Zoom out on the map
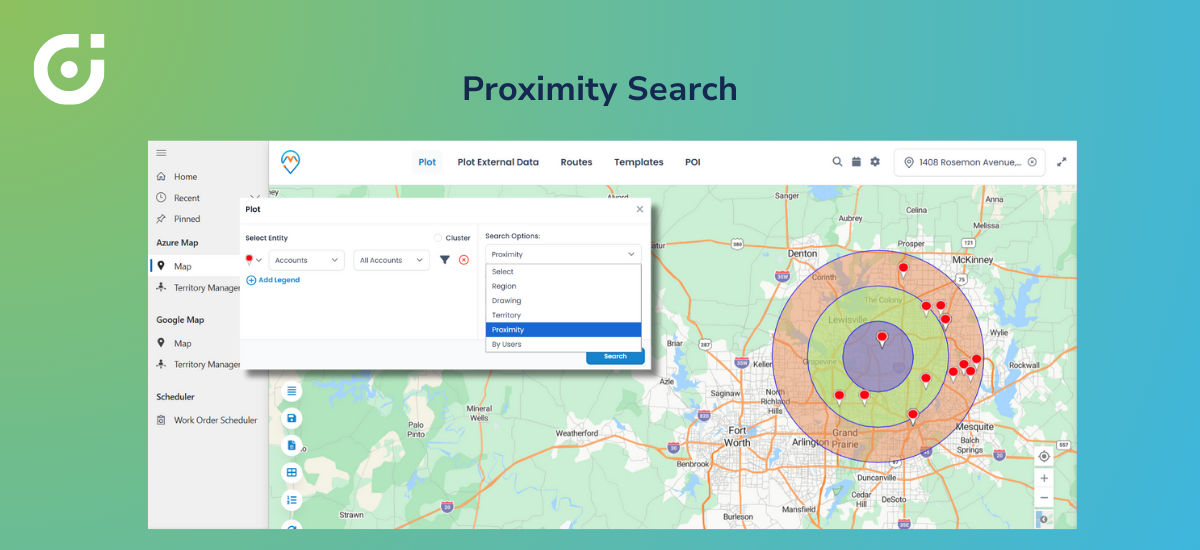This screenshot has height=550, width=1200. click(x=1044, y=497)
